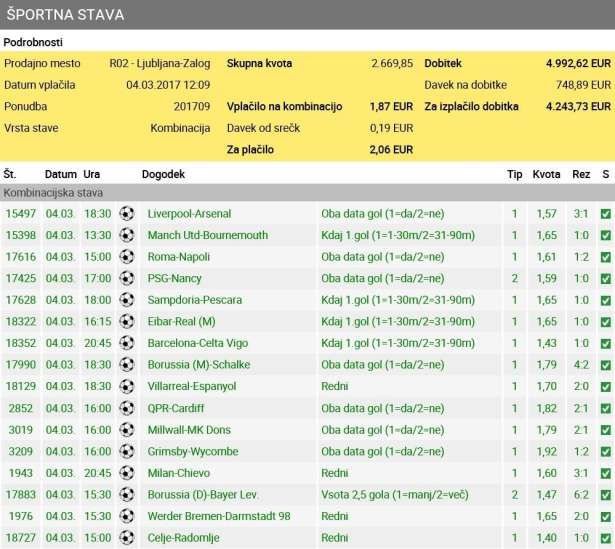Viewport: 615px width, 549px height.
Task: Click the soccer ball icon for PSG-Nancy
Action: pyautogui.click(x=127, y=278)
